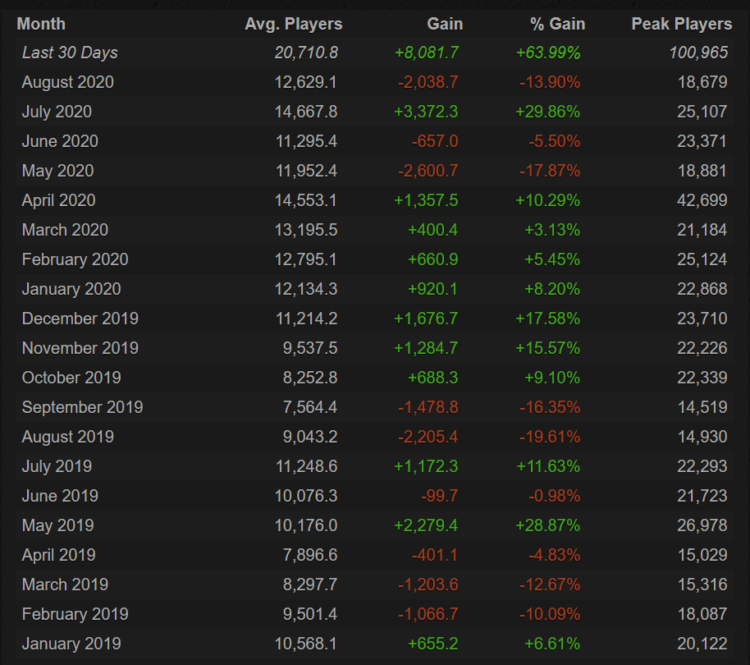Click the Avg. Players column header
750x665 pixels.
[294, 24]
